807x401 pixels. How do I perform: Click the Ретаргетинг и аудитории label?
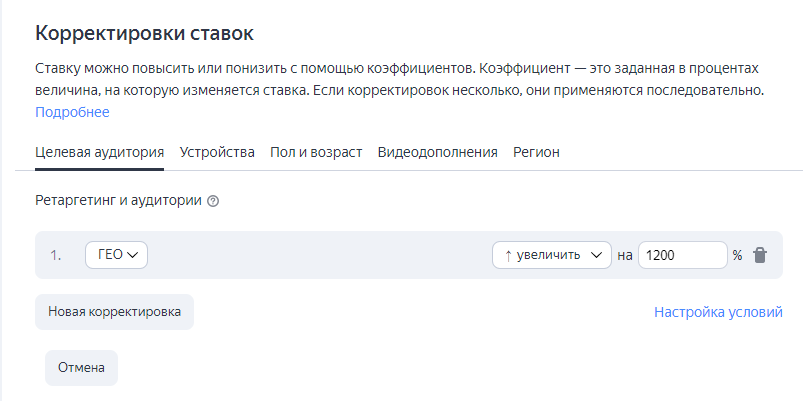pos(118,201)
